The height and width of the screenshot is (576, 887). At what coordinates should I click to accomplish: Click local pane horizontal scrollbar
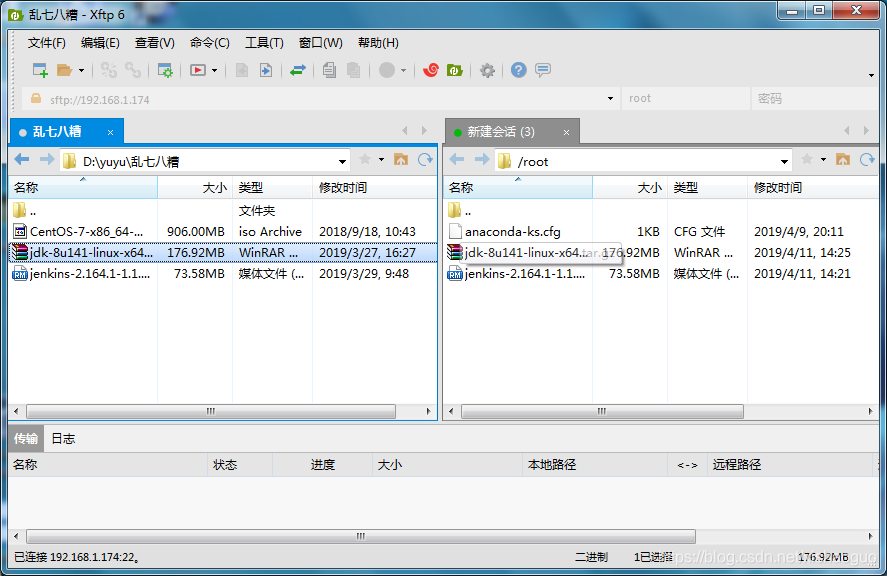tap(210, 411)
